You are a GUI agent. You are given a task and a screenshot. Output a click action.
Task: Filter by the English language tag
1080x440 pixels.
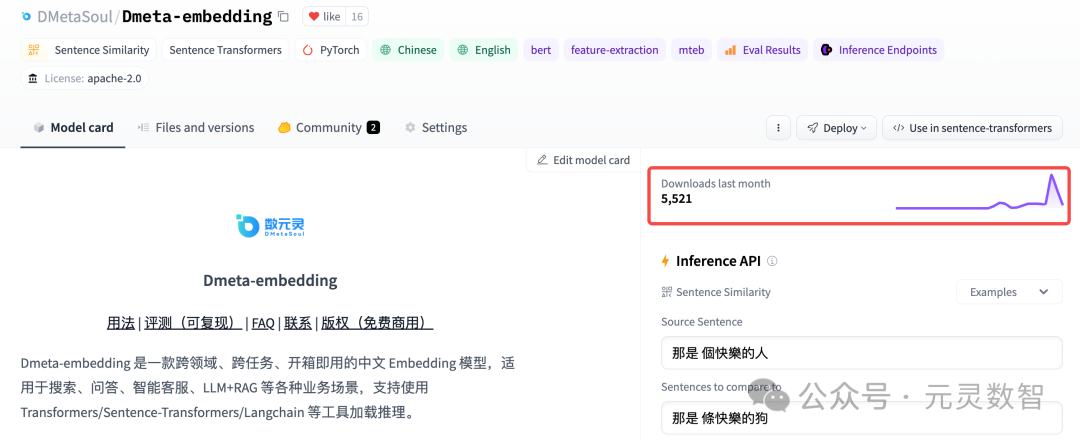click(484, 50)
